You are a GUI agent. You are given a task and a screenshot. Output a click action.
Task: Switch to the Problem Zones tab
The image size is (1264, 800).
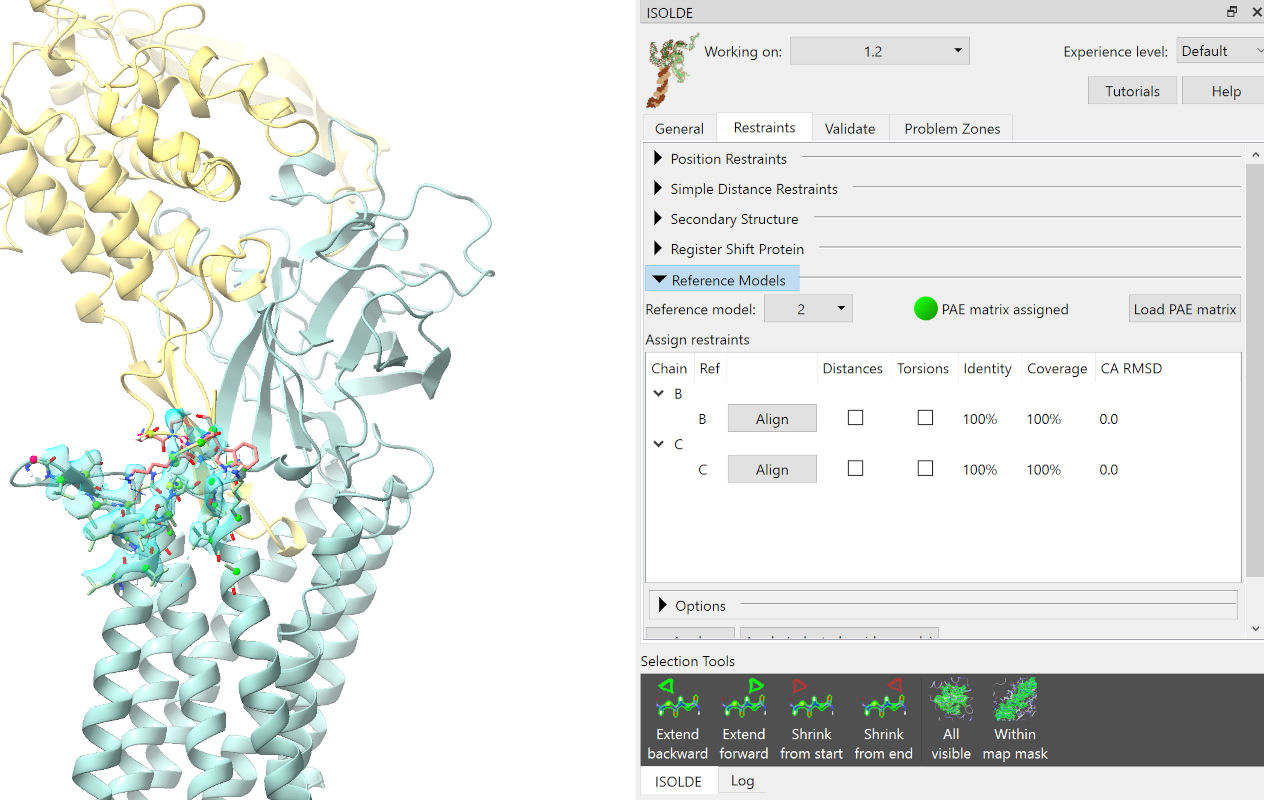coord(952,128)
